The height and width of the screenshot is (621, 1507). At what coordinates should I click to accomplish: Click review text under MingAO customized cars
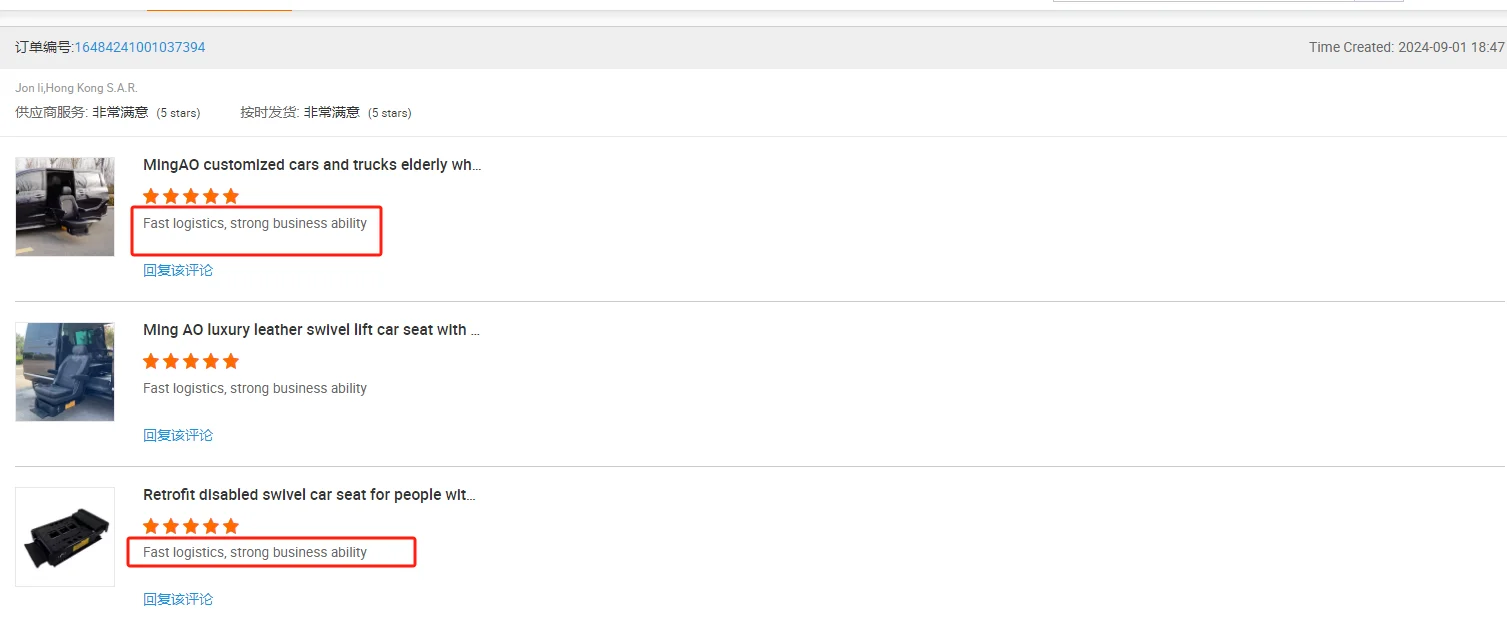[255, 223]
